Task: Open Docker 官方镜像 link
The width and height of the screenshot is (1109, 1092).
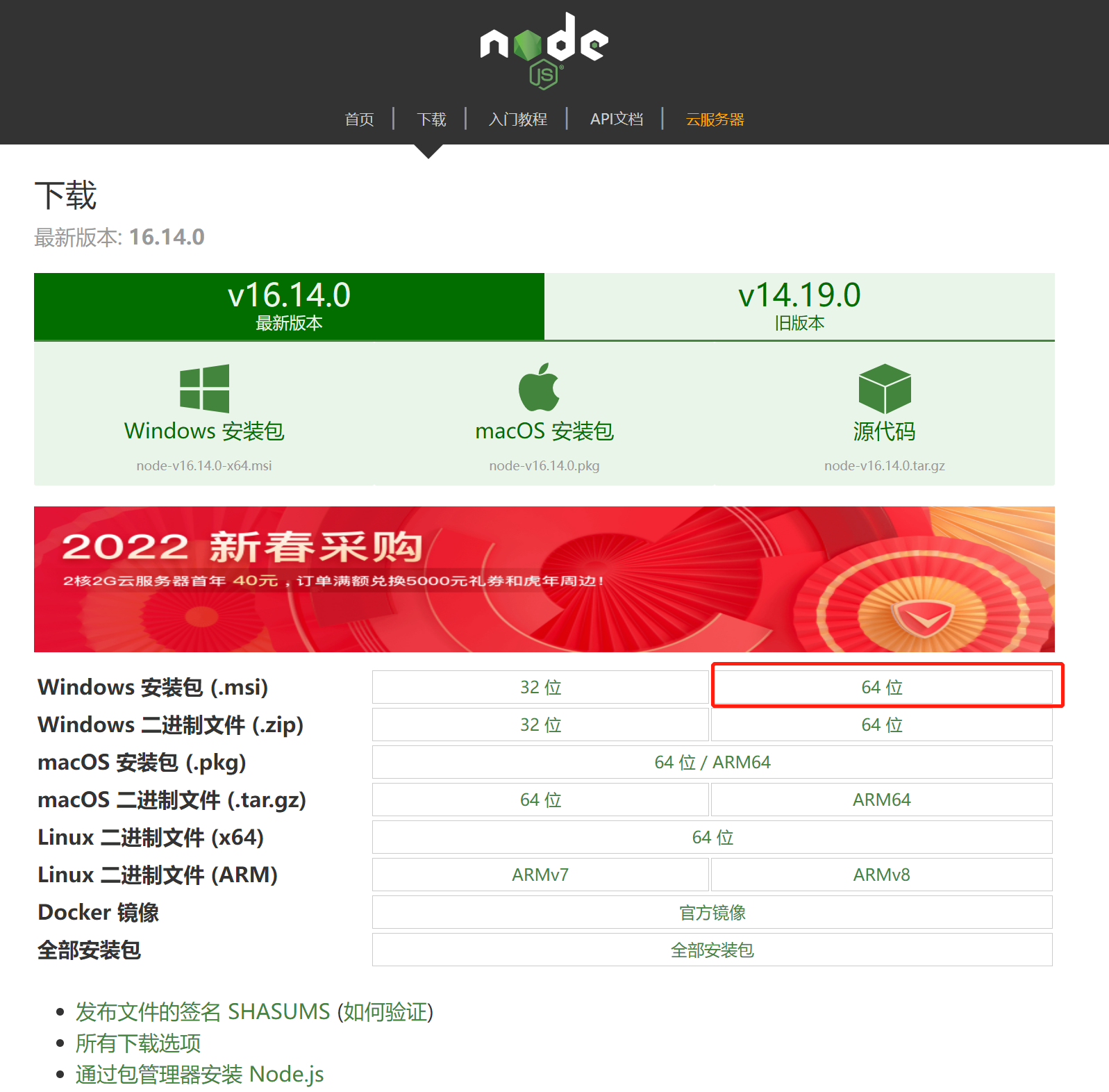Action: coord(712,912)
